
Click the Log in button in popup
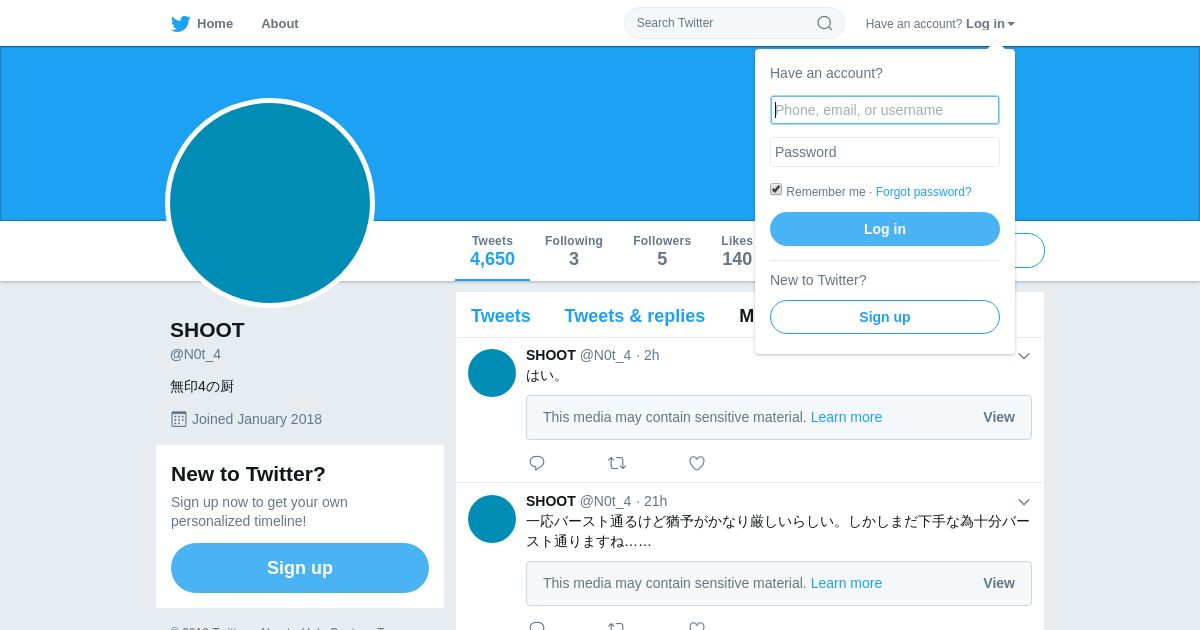885,229
